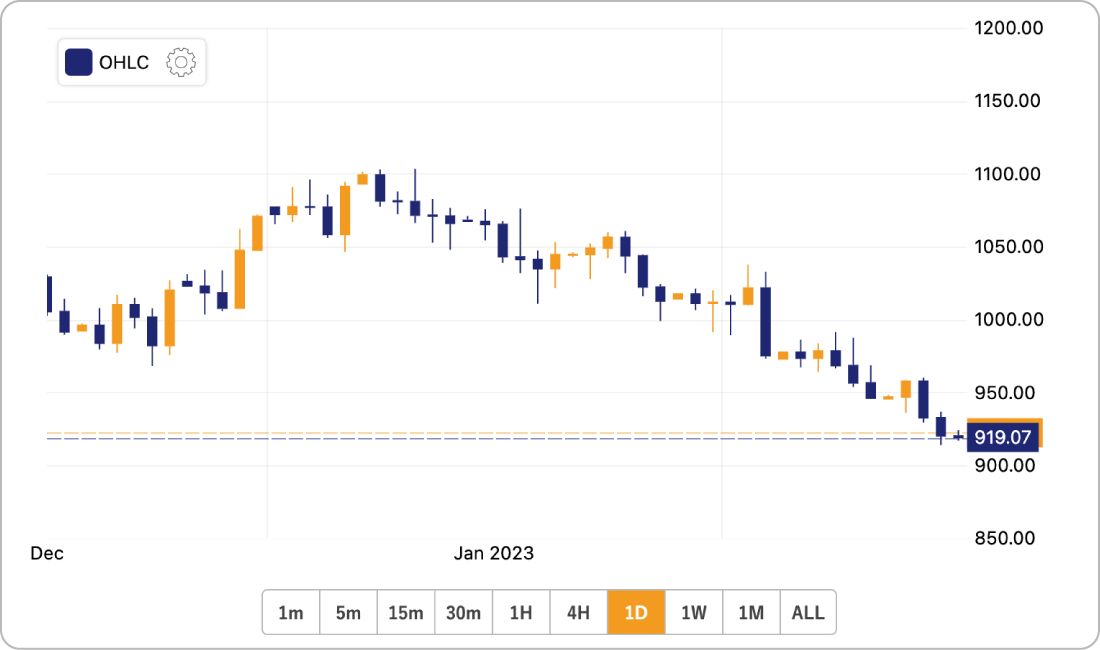Choose the 30m timeframe
The height and width of the screenshot is (650, 1100).
pos(464,612)
